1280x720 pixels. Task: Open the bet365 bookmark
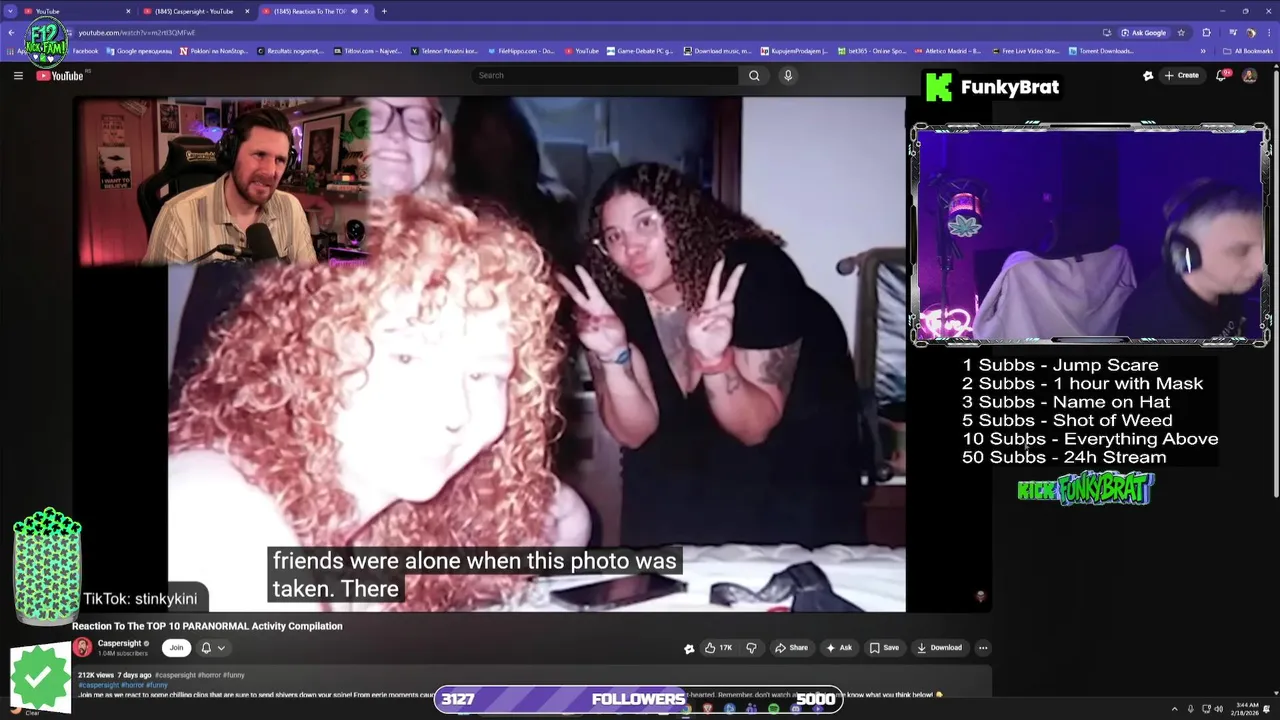coord(872,51)
